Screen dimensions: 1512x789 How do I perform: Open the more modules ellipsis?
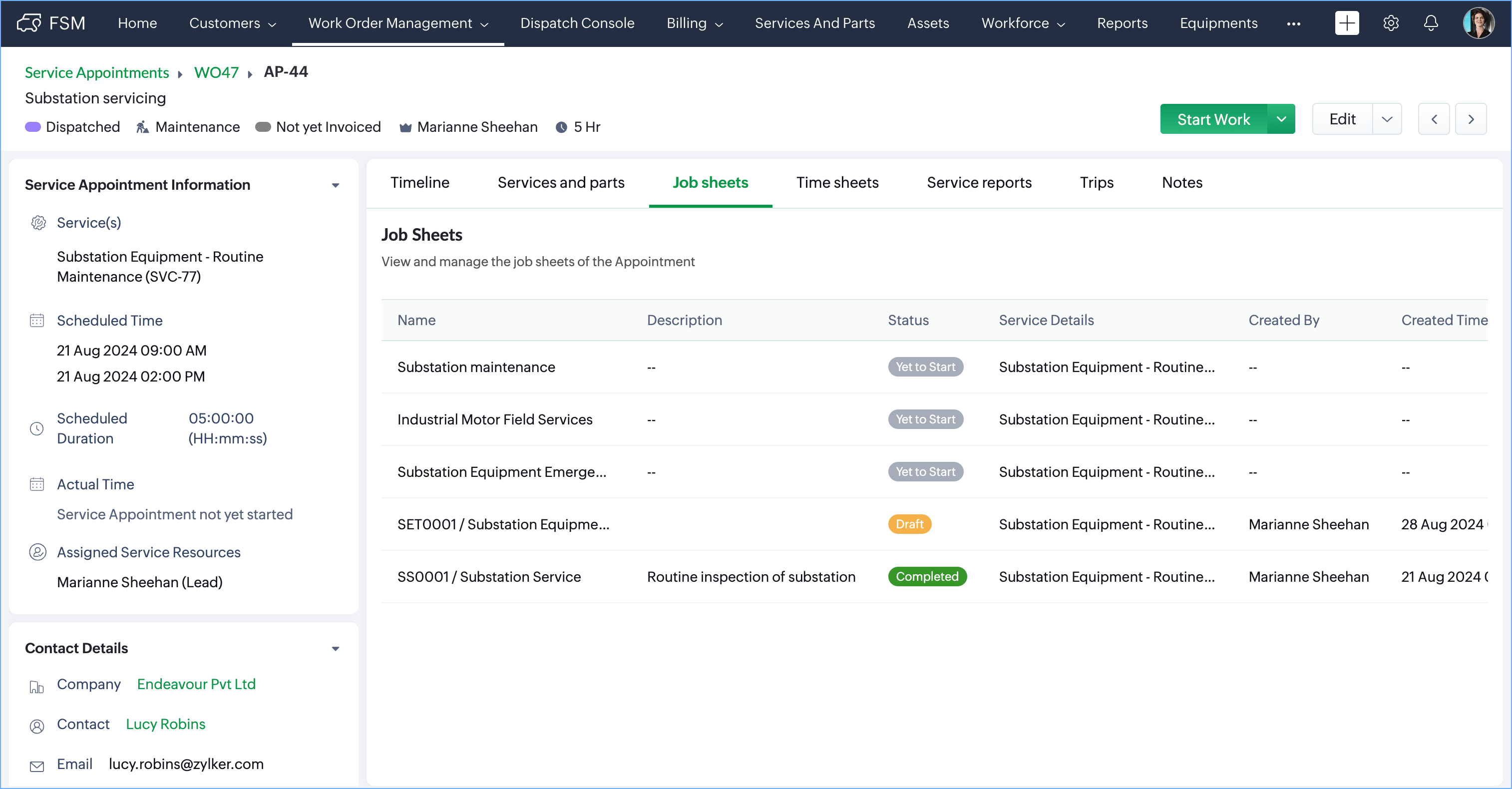[1293, 23]
